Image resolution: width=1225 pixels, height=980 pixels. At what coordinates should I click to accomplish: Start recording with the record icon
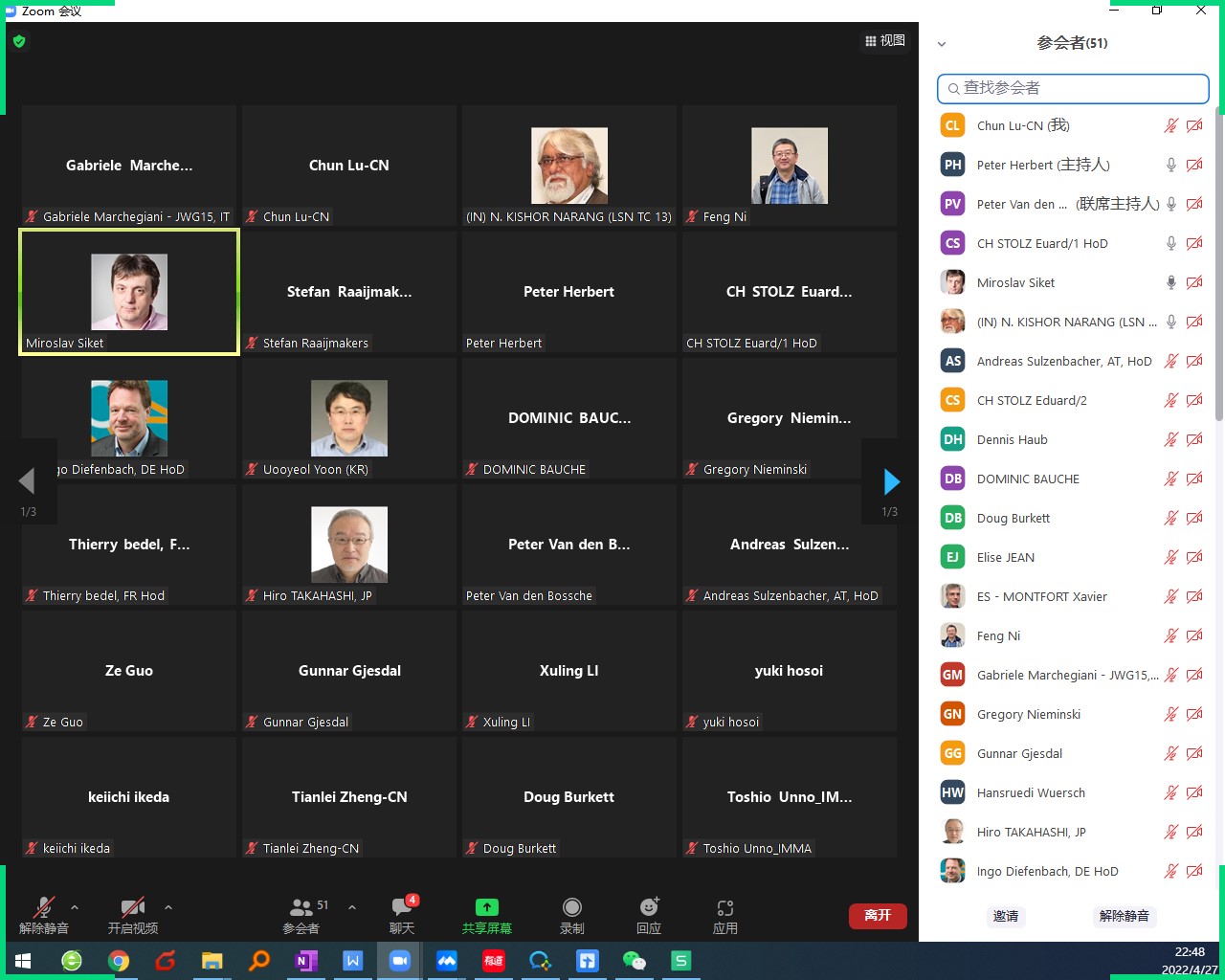click(x=571, y=908)
